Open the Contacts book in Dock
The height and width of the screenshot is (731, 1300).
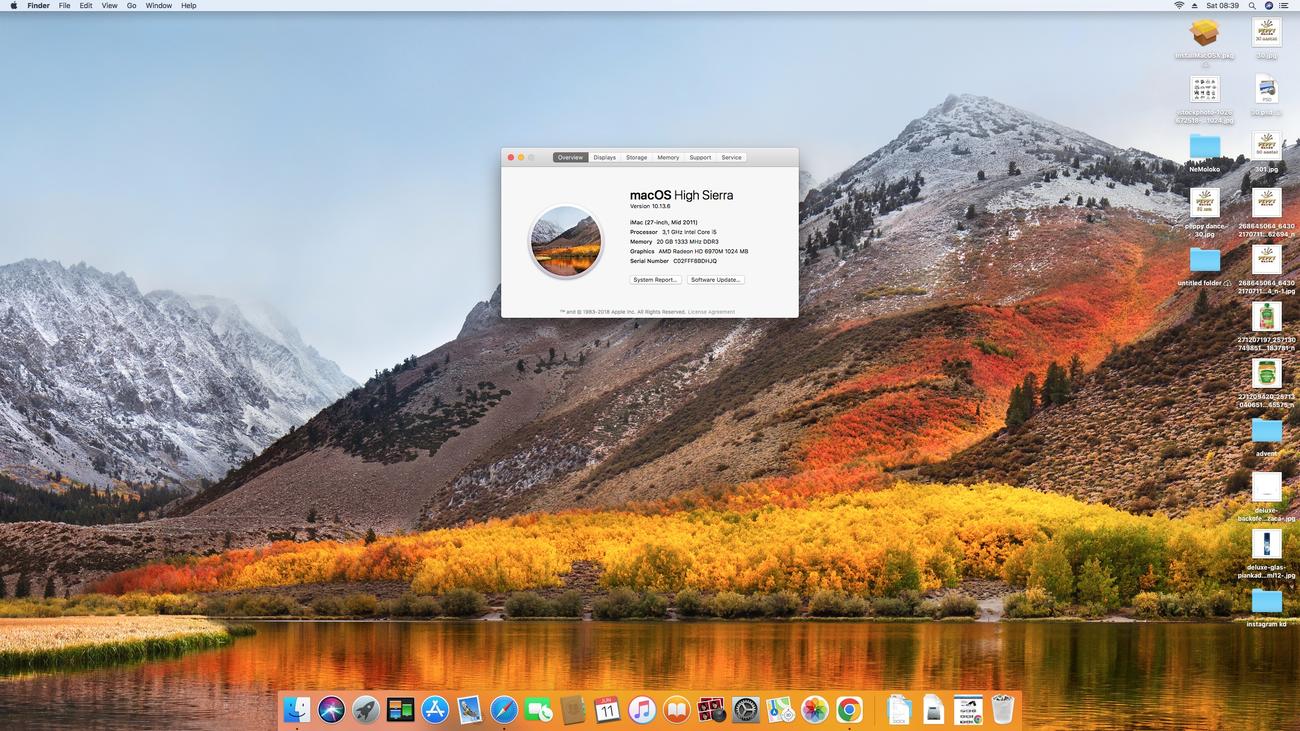click(x=573, y=710)
